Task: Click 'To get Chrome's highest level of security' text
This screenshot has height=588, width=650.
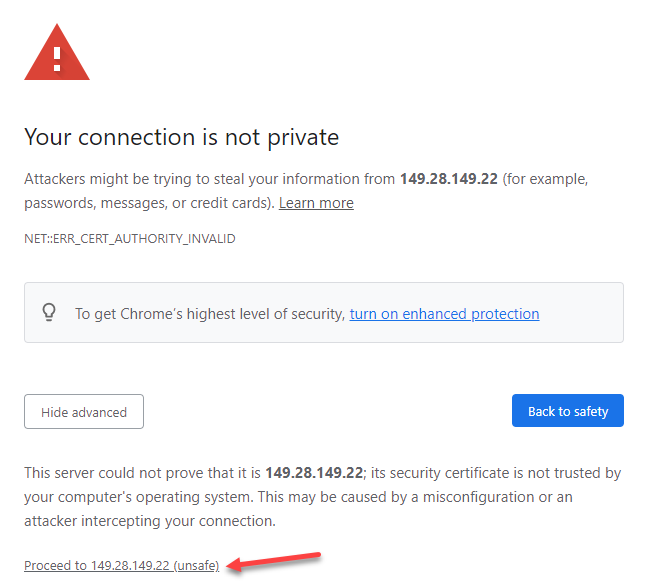Action: pos(210,314)
